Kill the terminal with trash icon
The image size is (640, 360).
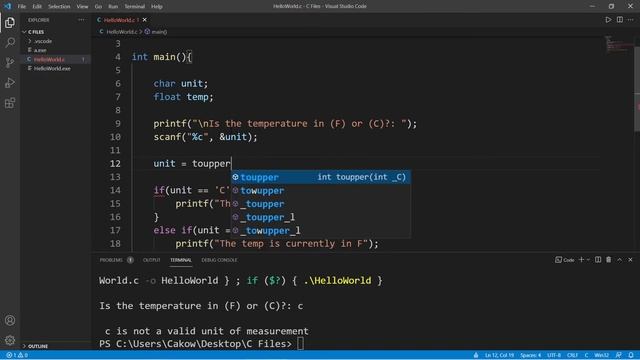click(609, 260)
